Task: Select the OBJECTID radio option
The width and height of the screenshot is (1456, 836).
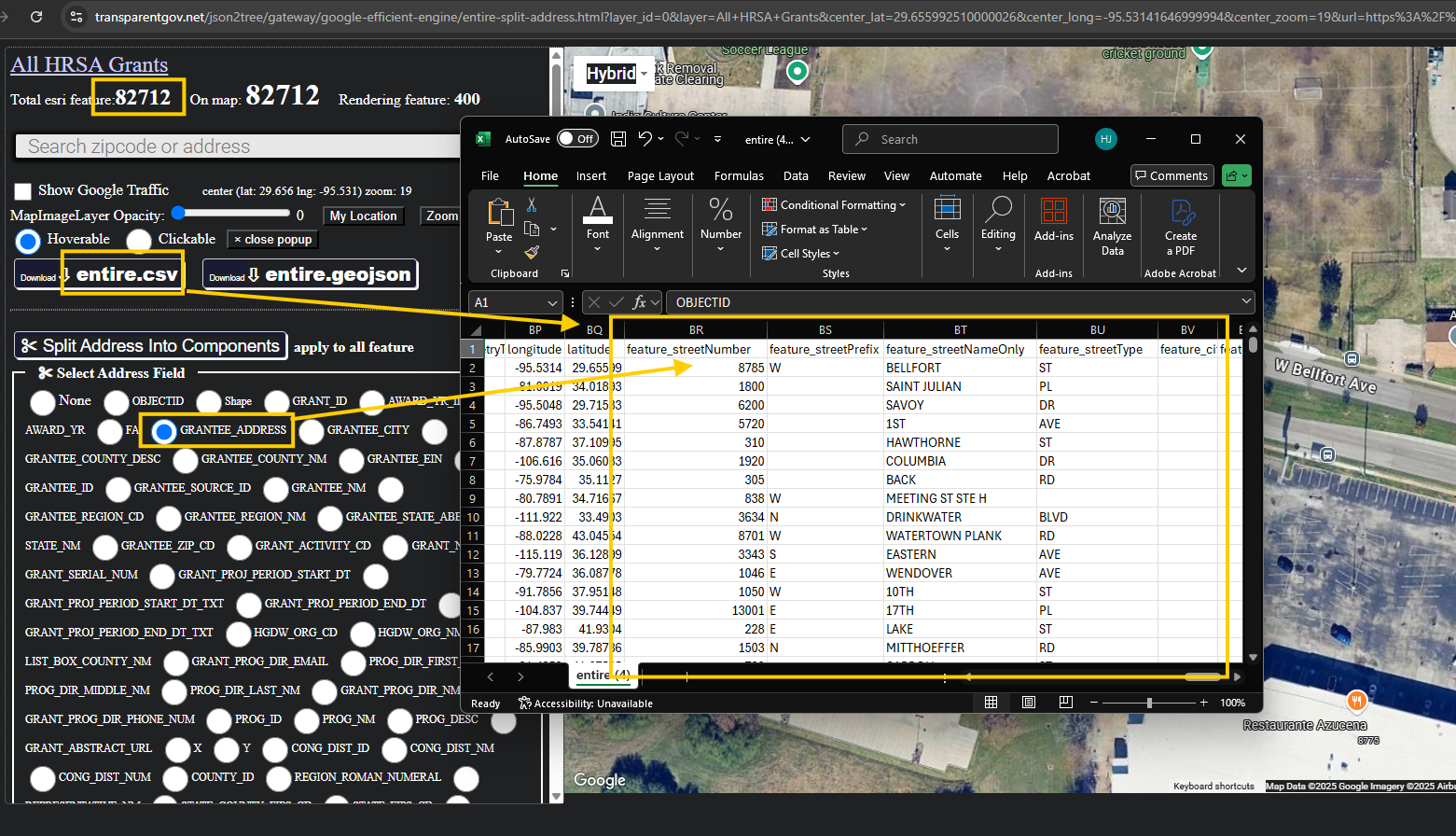Action: point(117,402)
